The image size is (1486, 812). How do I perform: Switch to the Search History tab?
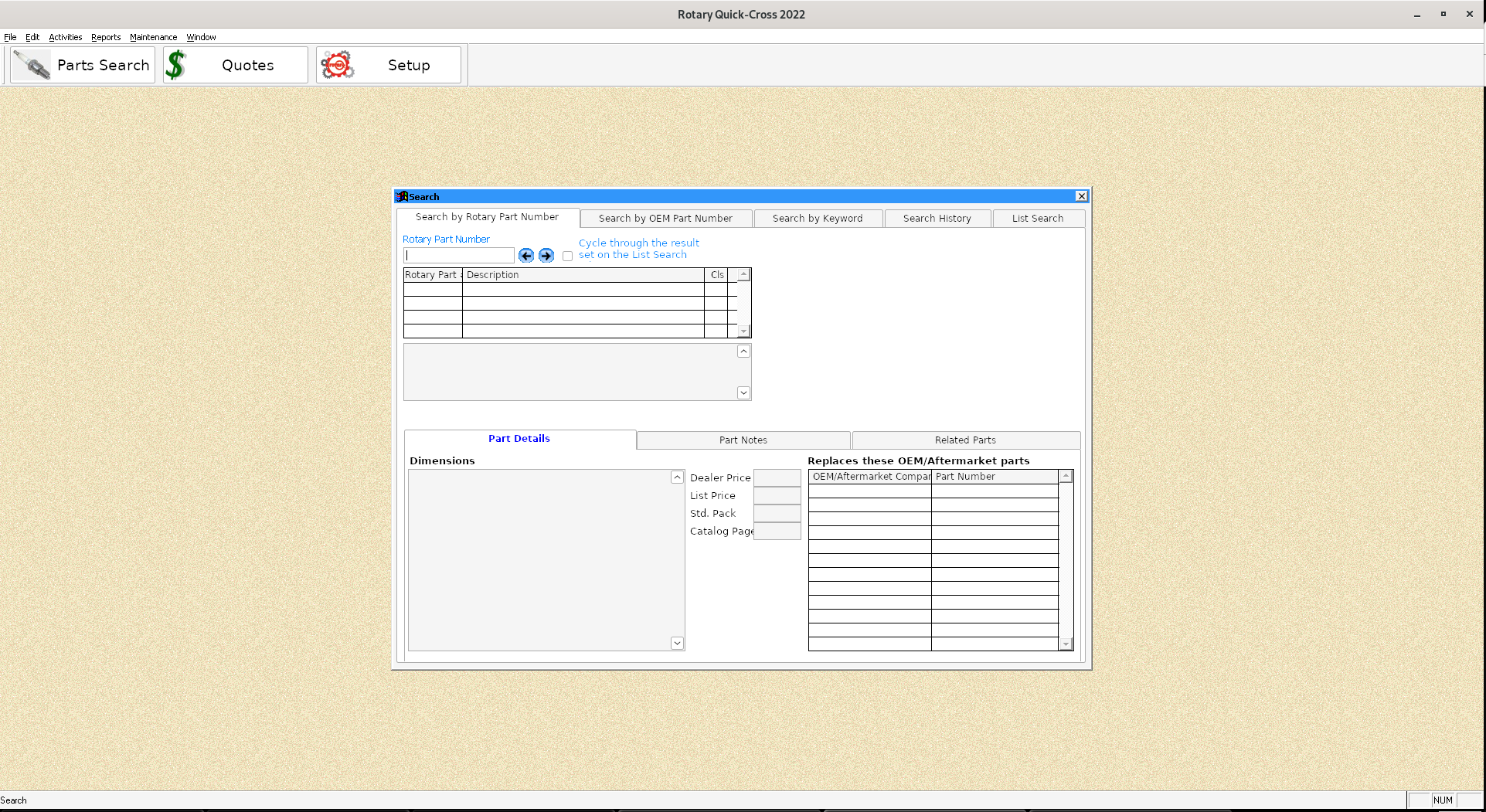pyautogui.click(x=937, y=218)
